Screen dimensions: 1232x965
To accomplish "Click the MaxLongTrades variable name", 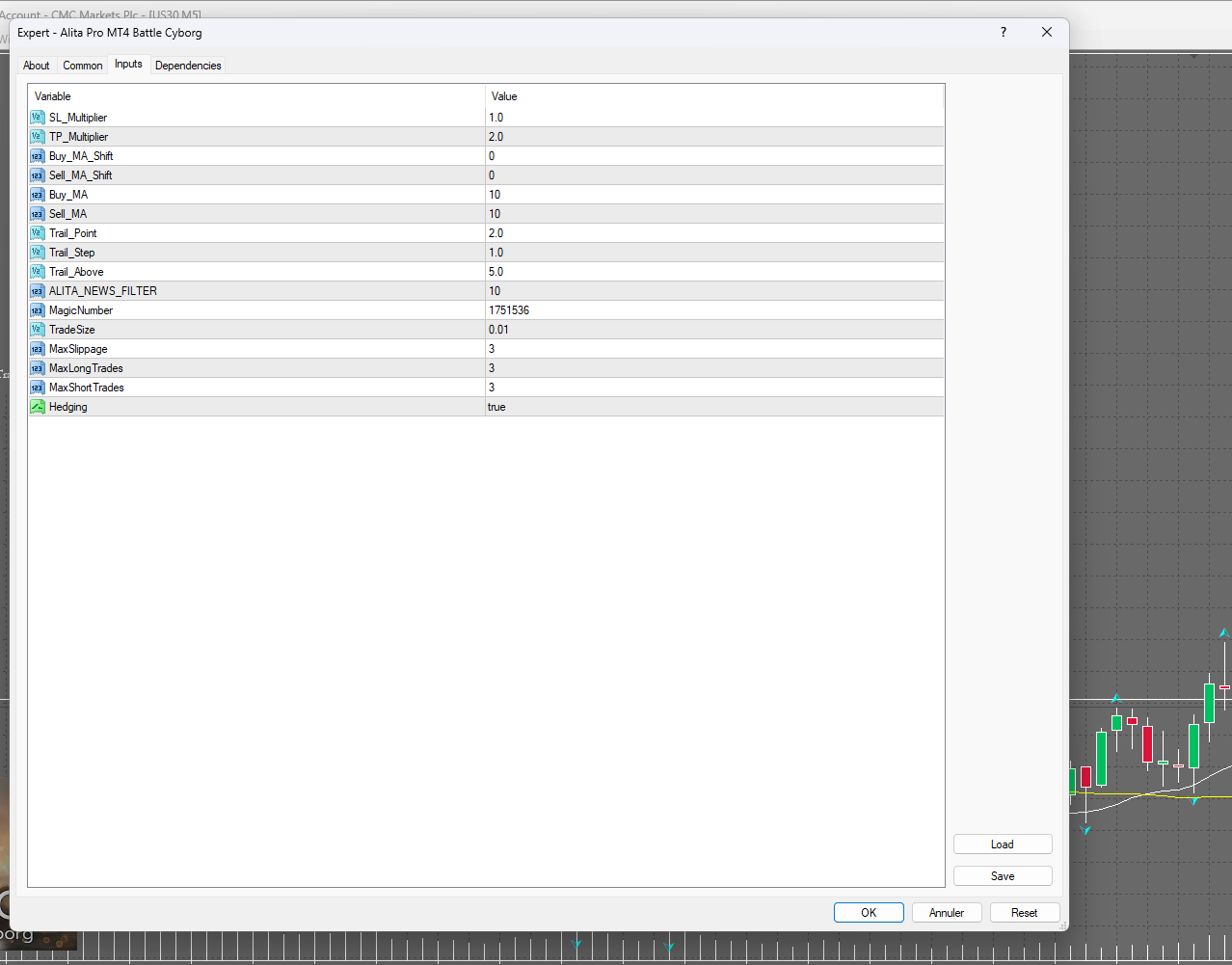I will pyautogui.click(x=86, y=368).
